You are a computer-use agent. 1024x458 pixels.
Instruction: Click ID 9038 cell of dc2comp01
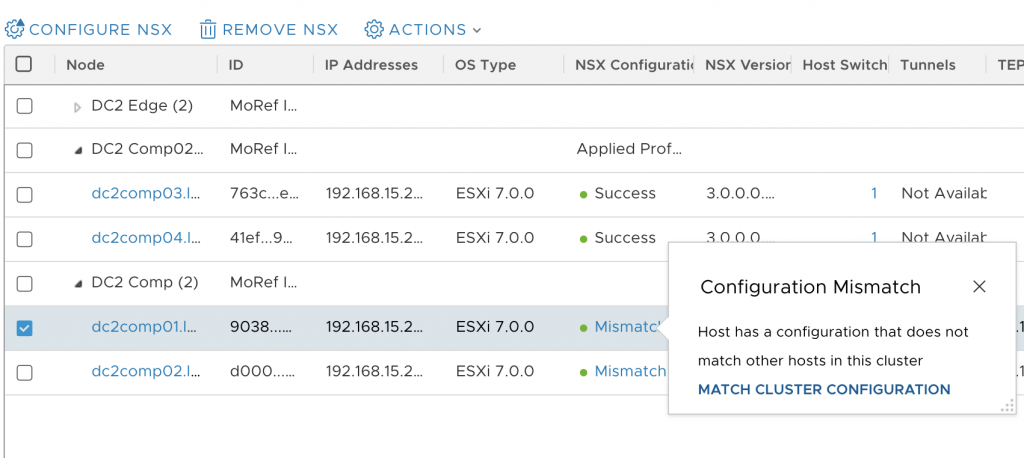coord(261,327)
